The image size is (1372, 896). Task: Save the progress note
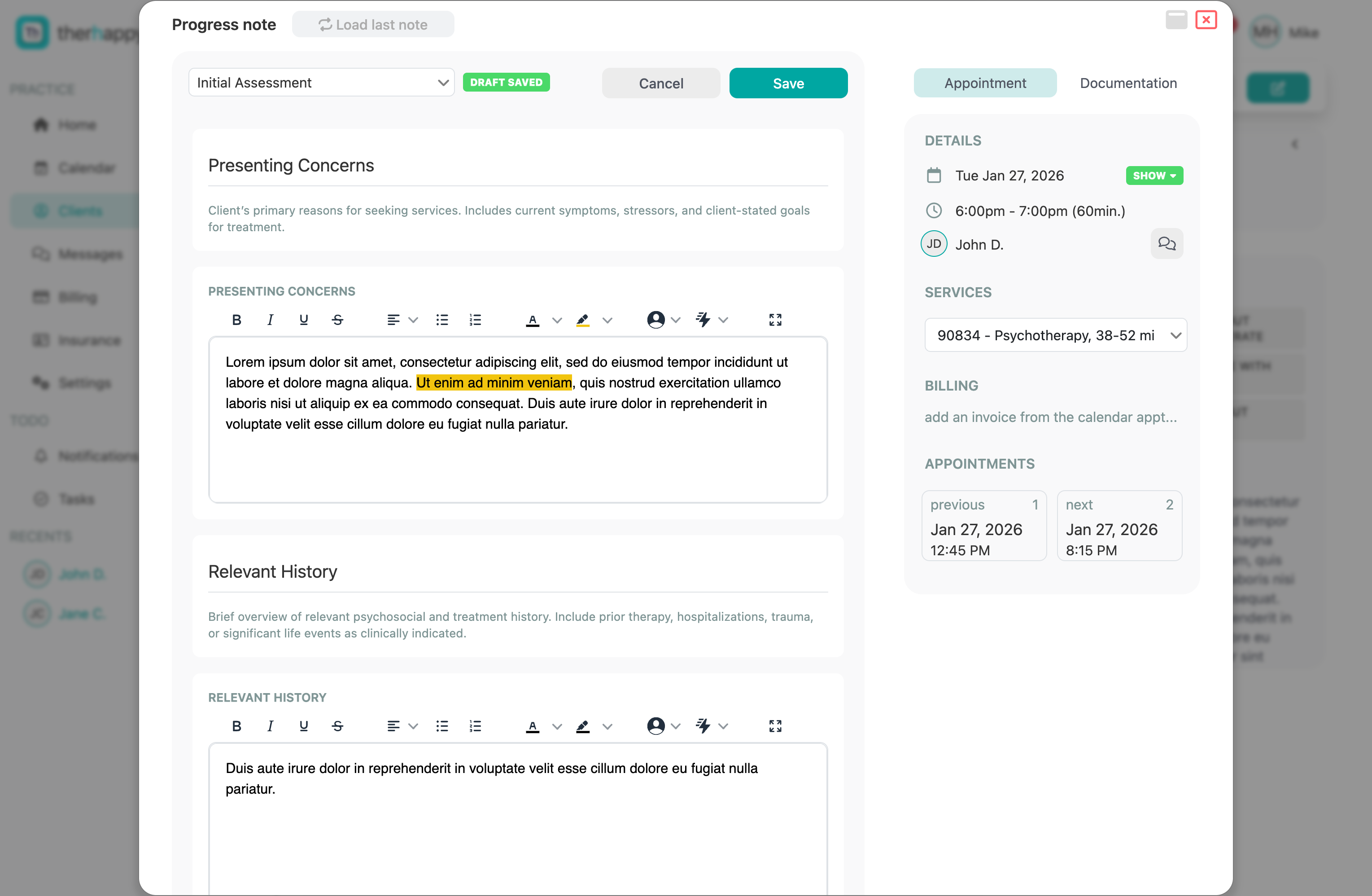click(x=788, y=83)
